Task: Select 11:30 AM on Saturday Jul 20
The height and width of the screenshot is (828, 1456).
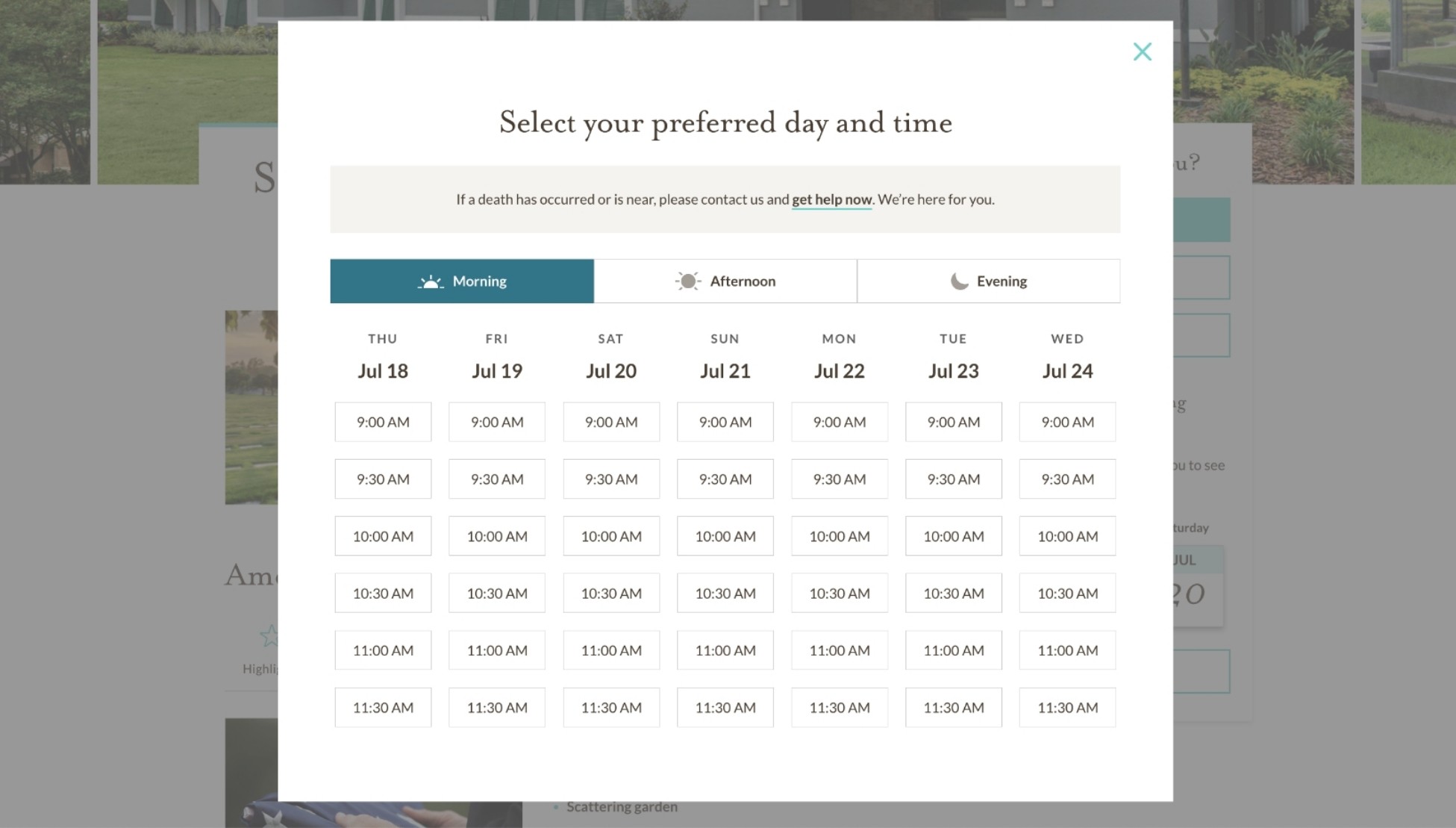Action: tap(611, 707)
